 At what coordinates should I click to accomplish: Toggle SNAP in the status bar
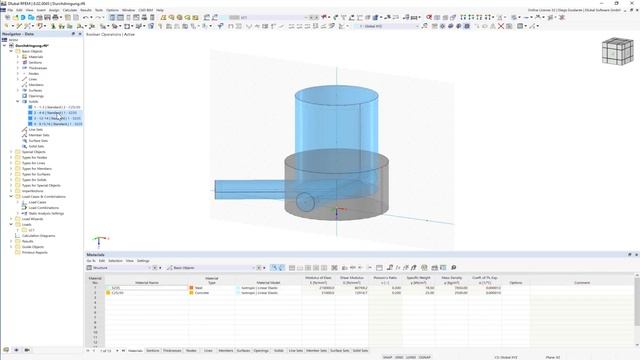point(387,357)
